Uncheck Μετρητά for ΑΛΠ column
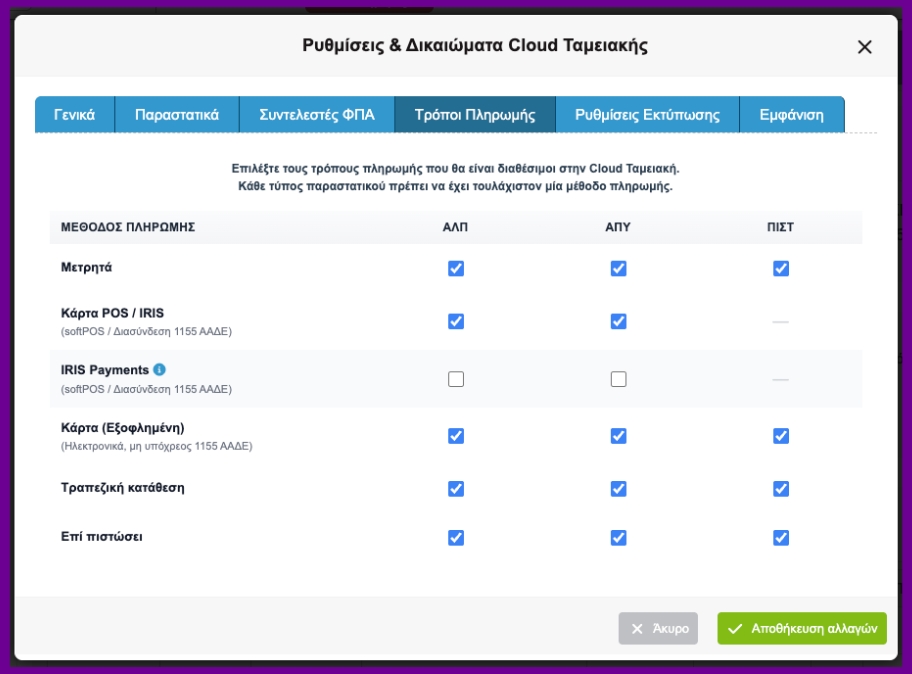This screenshot has height=674, width=912. click(x=456, y=268)
